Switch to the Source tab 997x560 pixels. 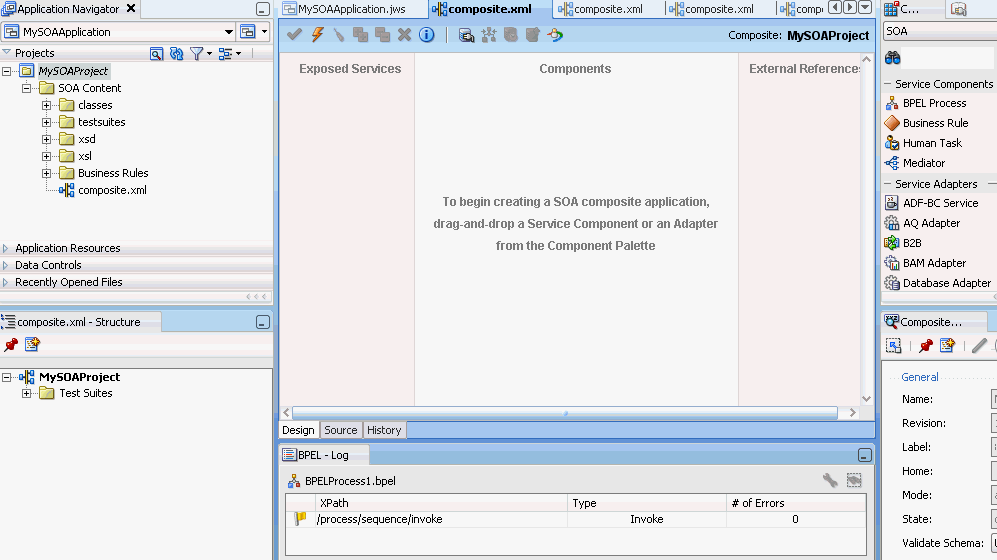coord(340,430)
